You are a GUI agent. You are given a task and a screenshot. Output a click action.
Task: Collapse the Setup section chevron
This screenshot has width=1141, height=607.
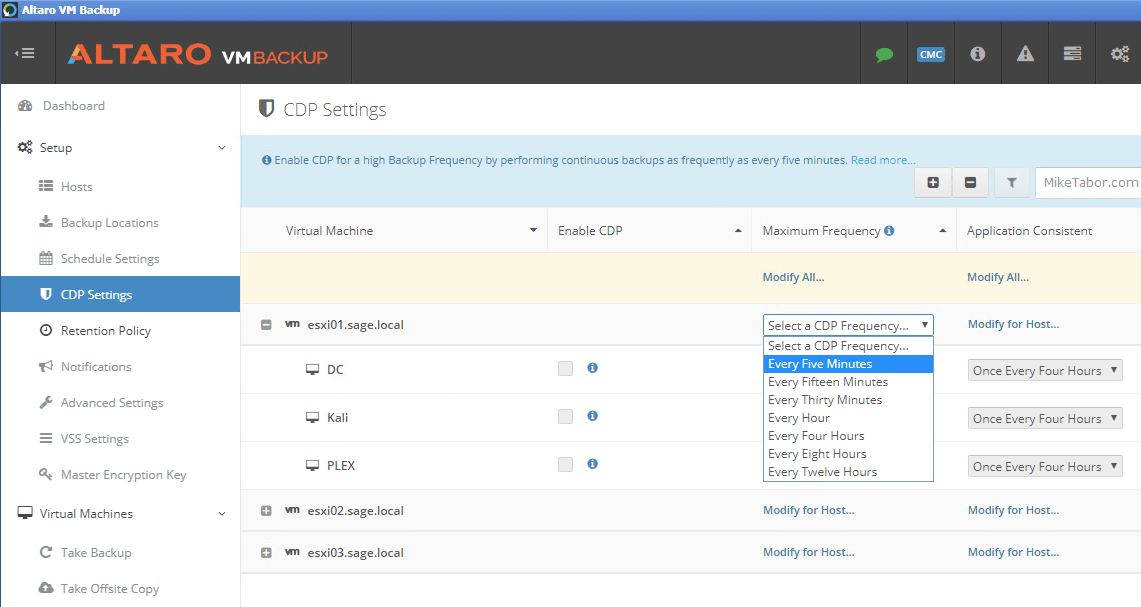[x=222, y=148]
